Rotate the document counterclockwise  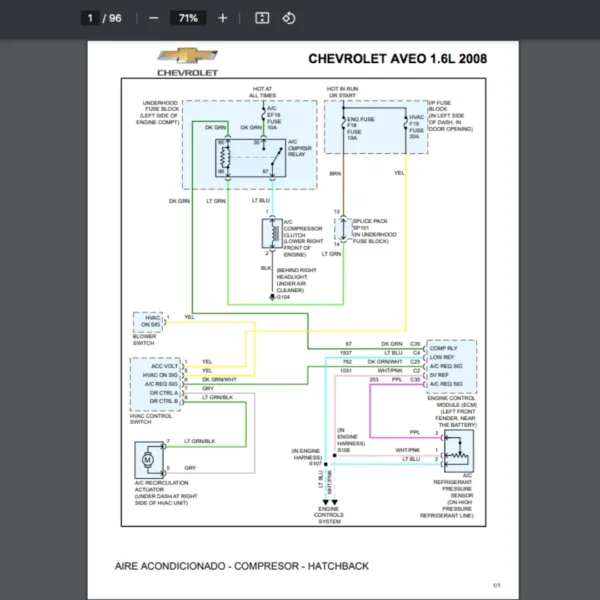pyautogui.click(x=289, y=18)
